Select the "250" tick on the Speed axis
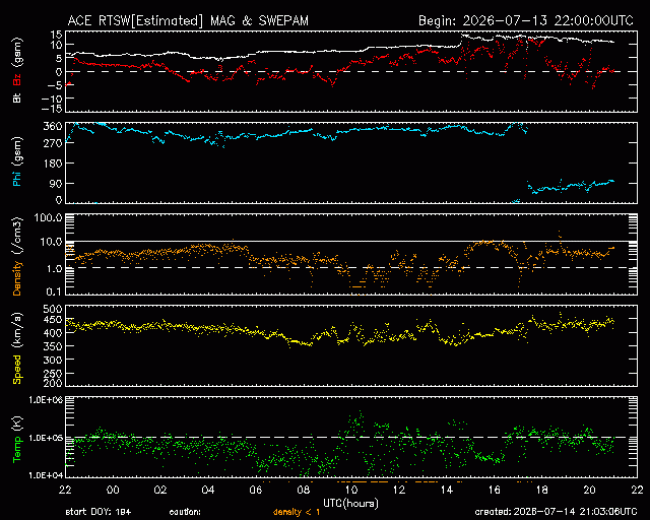The width and height of the screenshot is (650, 520). pyautogui.click(x=53, y=374)
